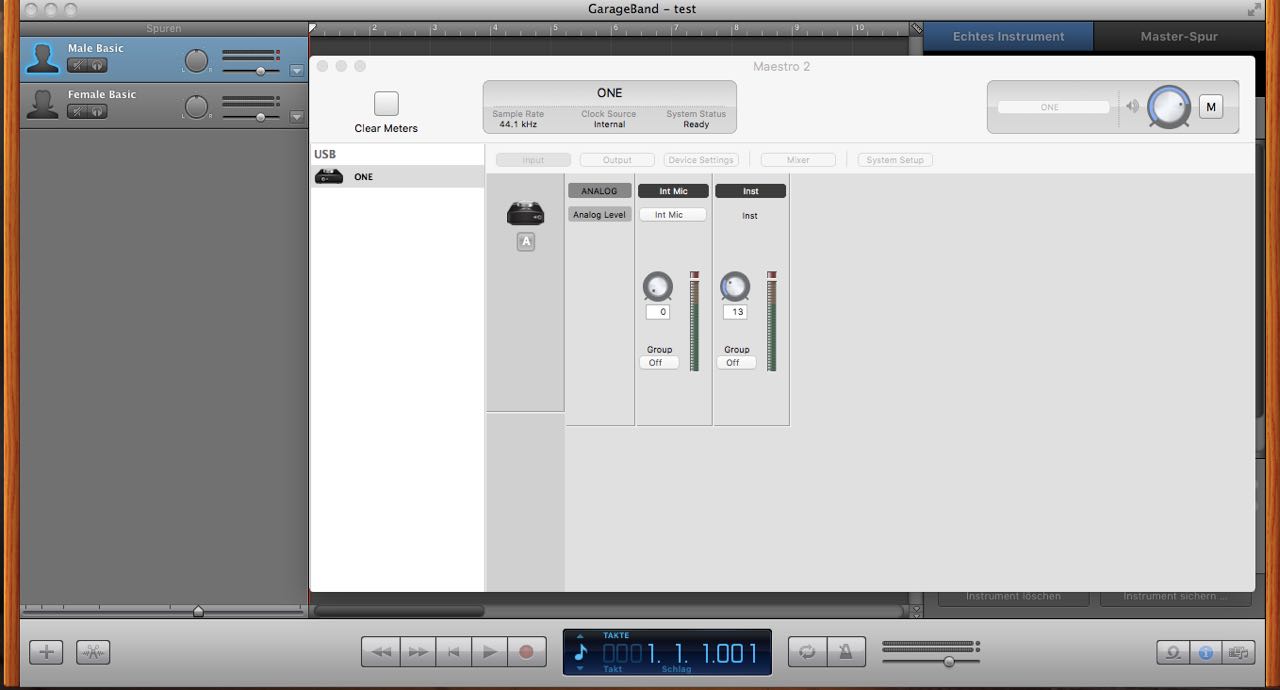1280x690 pixels.
Task: Toggle the track info button
Action: 1206,652
